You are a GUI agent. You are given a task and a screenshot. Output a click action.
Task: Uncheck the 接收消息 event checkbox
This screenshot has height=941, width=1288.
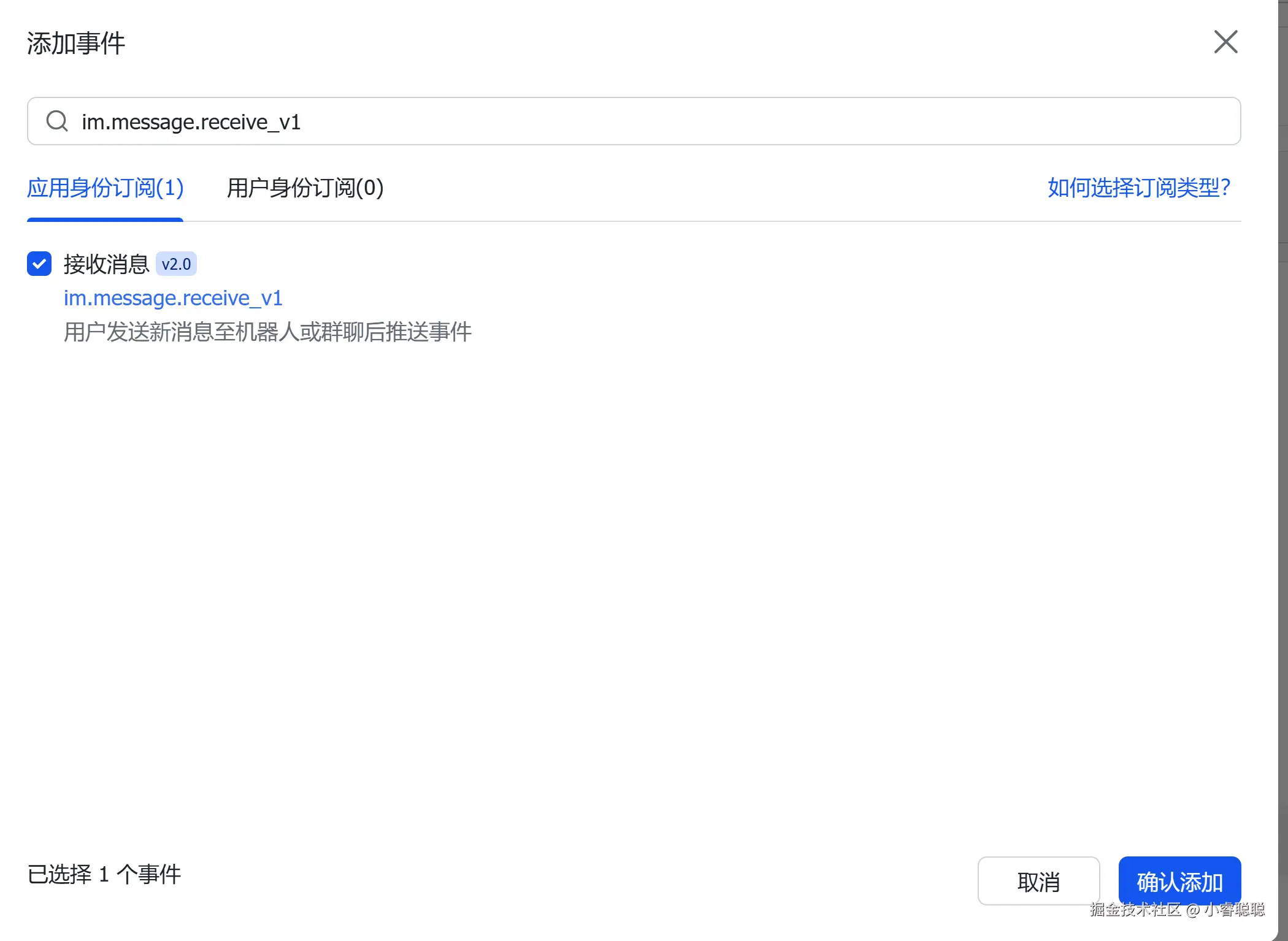pos(39,264)
